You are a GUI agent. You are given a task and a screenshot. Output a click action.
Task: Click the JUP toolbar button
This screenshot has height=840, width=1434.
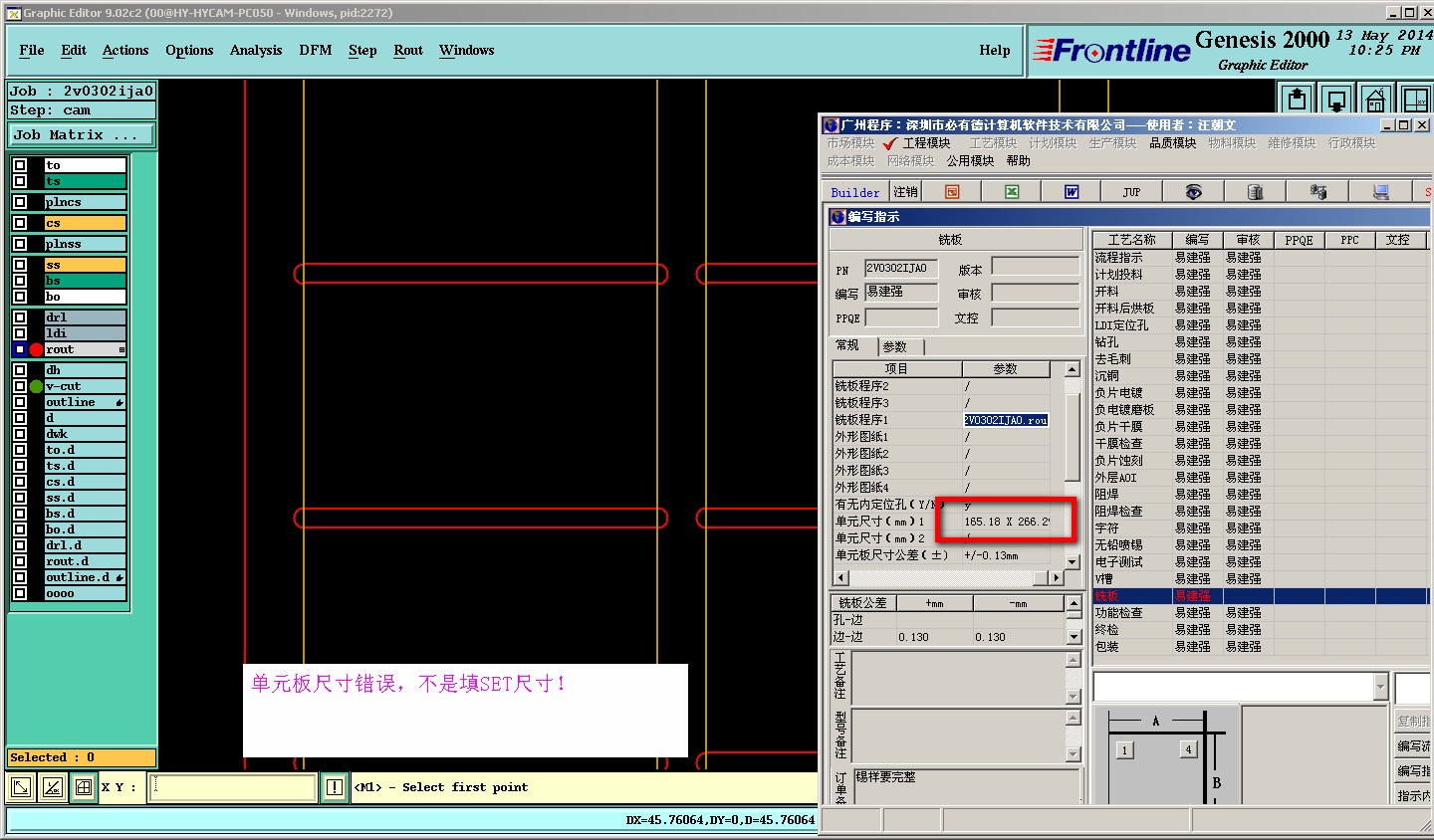click(x=1132, y=192)
